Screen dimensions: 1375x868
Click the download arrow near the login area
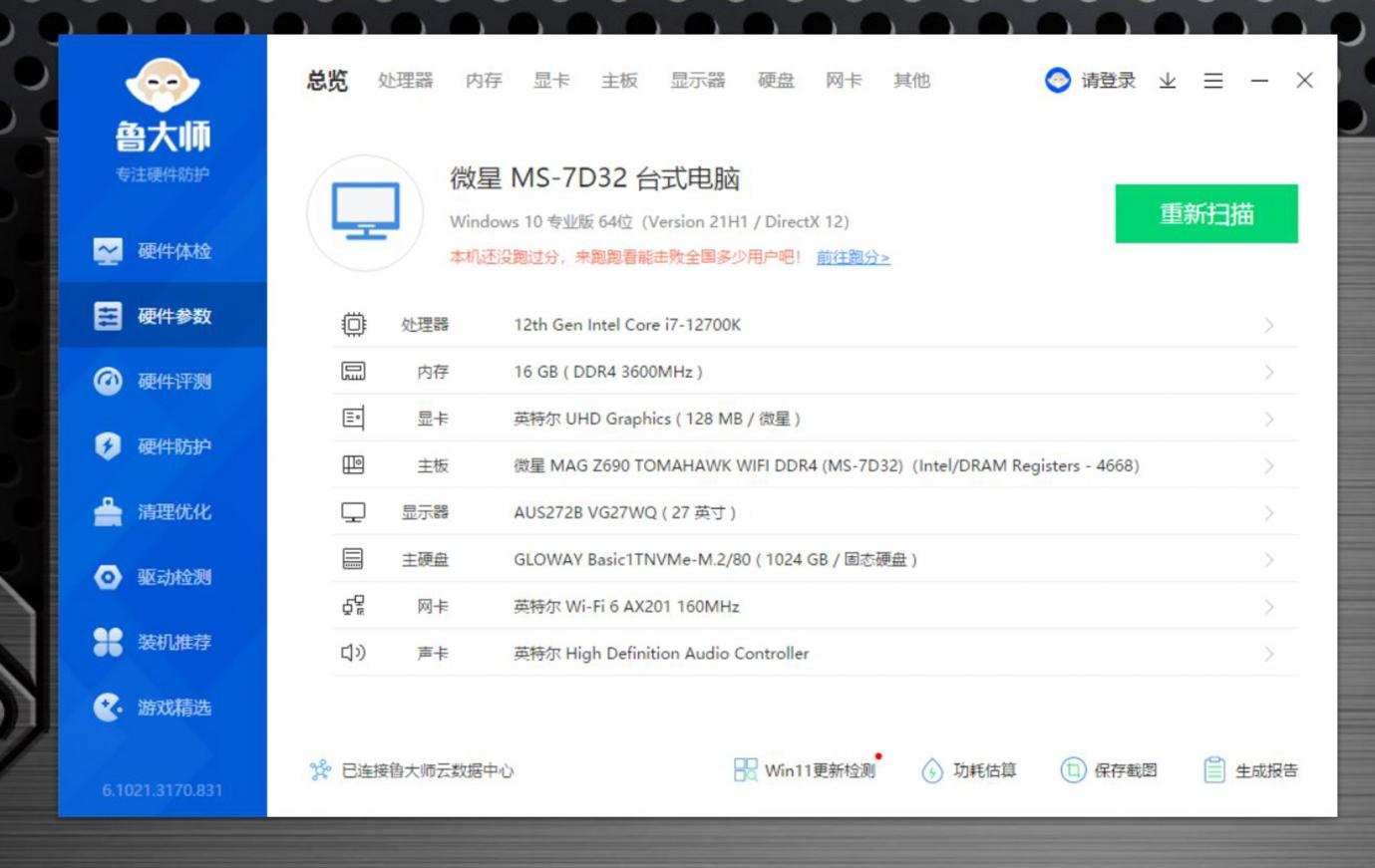pyautogui.click(x=1165, y=81)
